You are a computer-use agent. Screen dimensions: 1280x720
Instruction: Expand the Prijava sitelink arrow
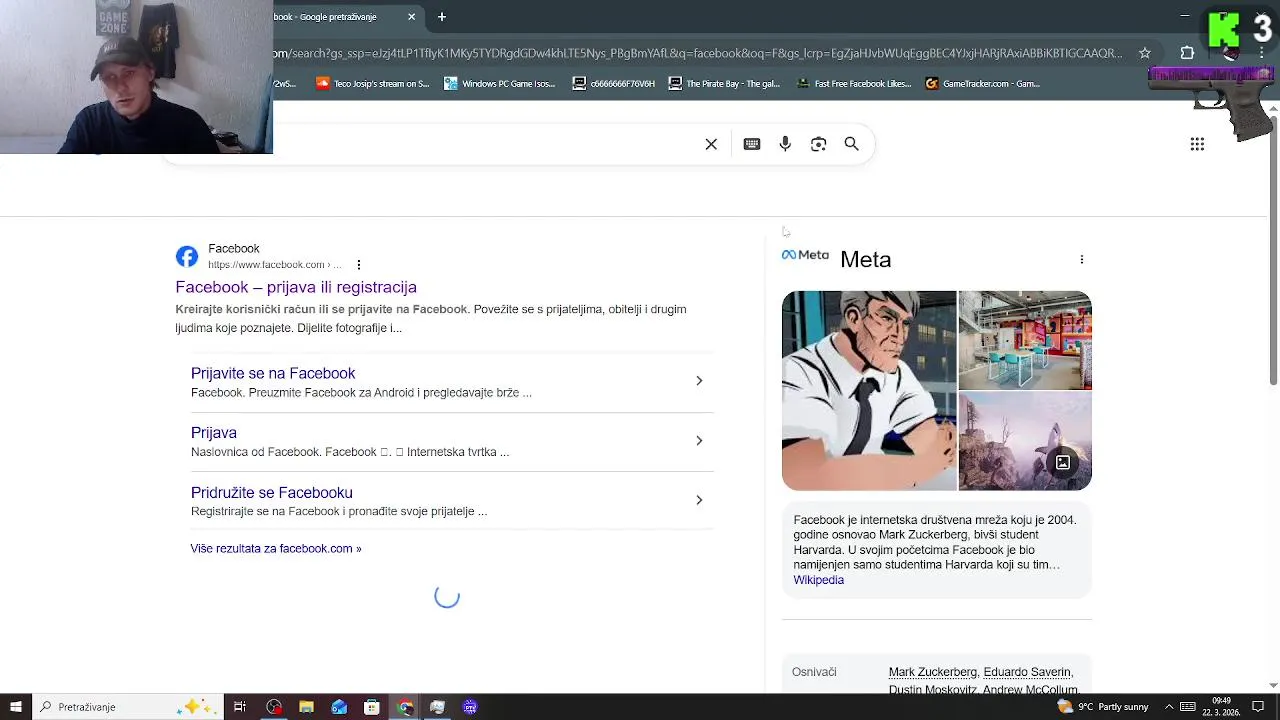coord(699,440)
